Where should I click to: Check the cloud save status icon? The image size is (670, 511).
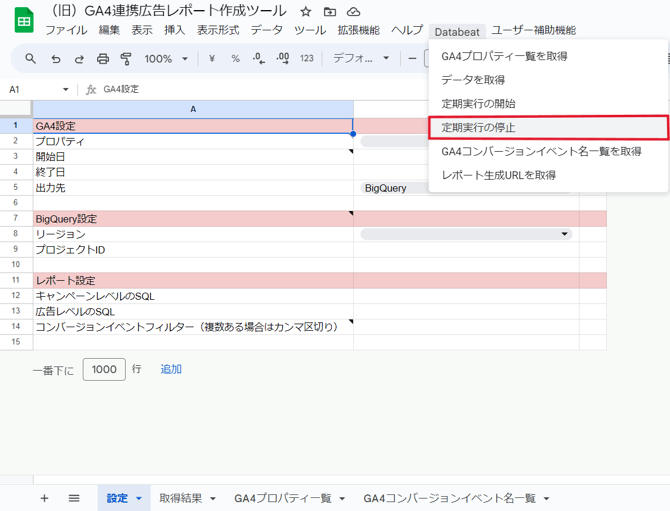pyautogui.click(x=353, y=12)
